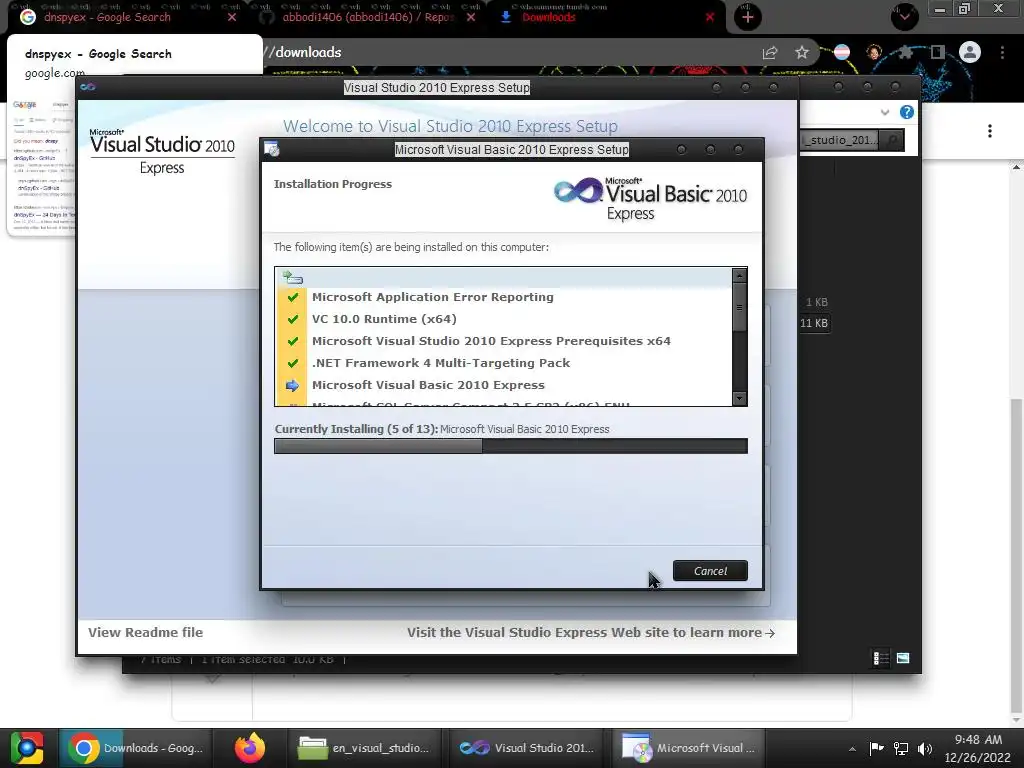This screenshot has height=768, width=1024.
Task: Select VC 10.0 Runtime (x64) row
Action: click(x=504, y=319)
